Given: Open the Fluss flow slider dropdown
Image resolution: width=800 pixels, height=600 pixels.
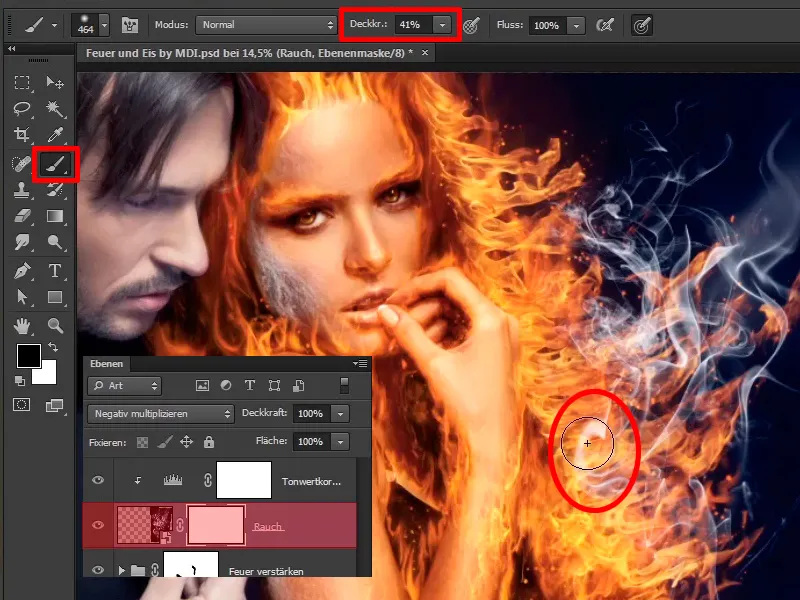Looking at the screenshot, I should 576,25.
